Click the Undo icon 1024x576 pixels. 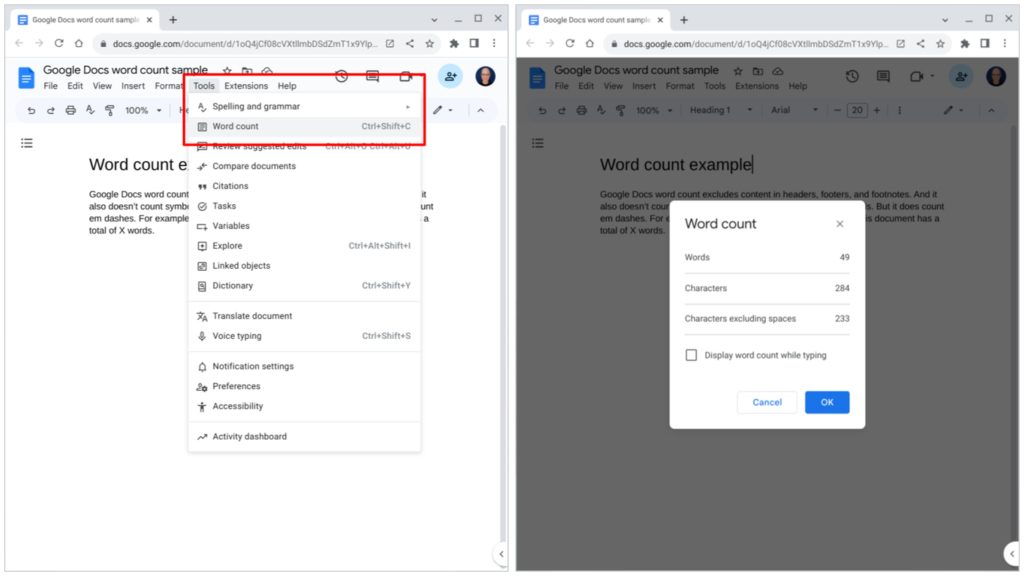coord(30,110)
